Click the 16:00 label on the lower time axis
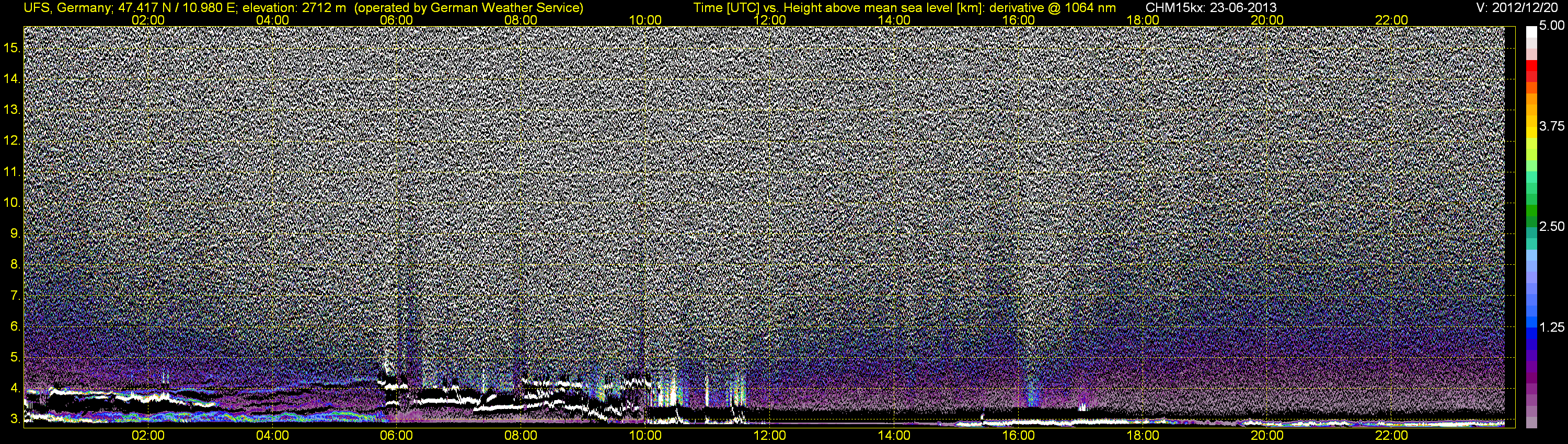 1018,436
